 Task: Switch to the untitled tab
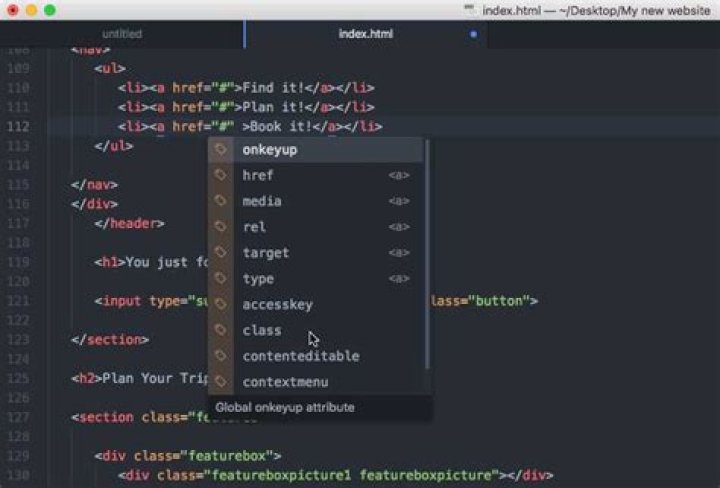click(122, 34)
